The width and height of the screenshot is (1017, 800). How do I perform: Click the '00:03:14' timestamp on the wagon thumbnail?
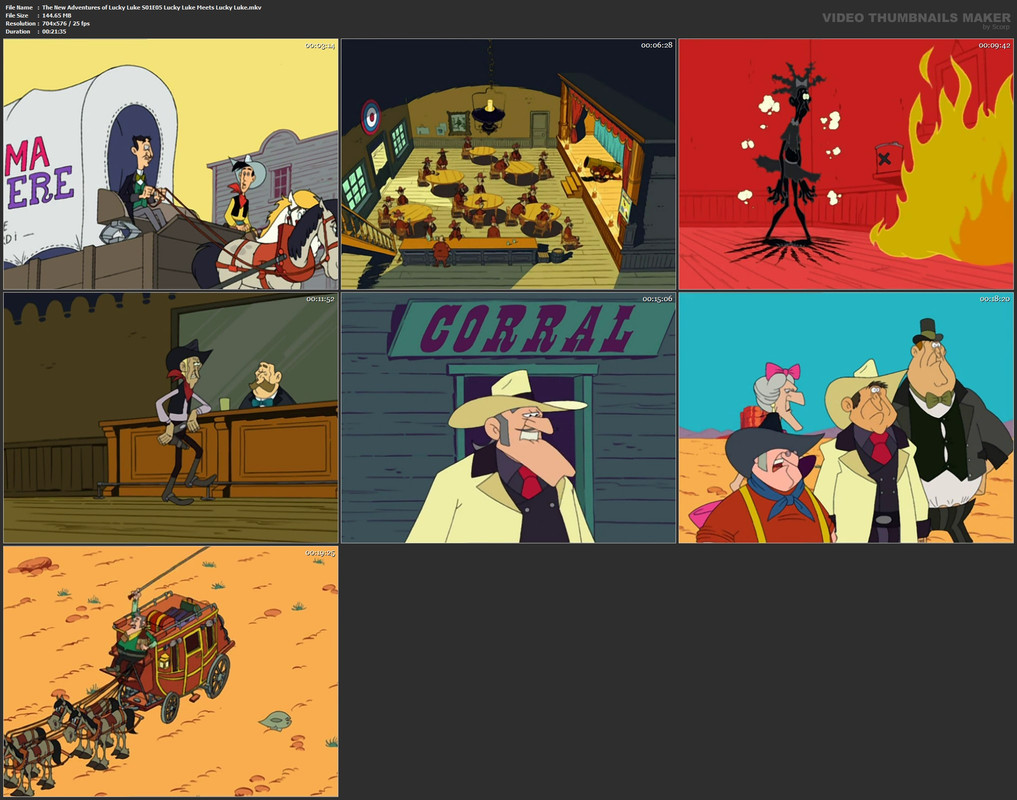[320, 45]
